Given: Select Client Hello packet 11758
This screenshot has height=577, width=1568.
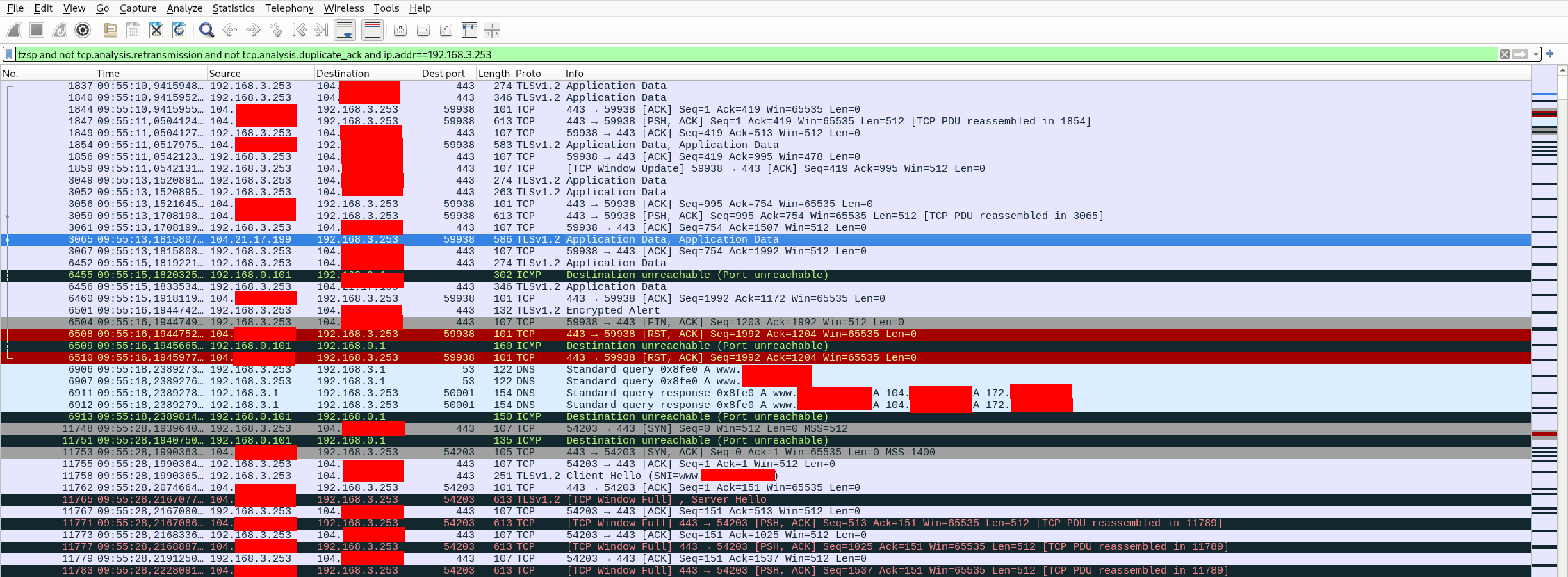Looking at the screenshot, I should click(x=766, y=476).
